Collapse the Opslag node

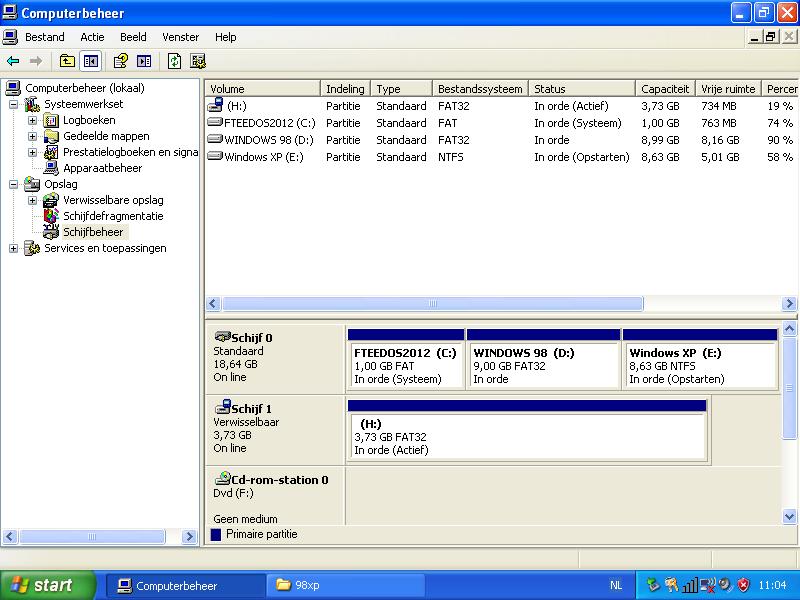pos(14,185)
